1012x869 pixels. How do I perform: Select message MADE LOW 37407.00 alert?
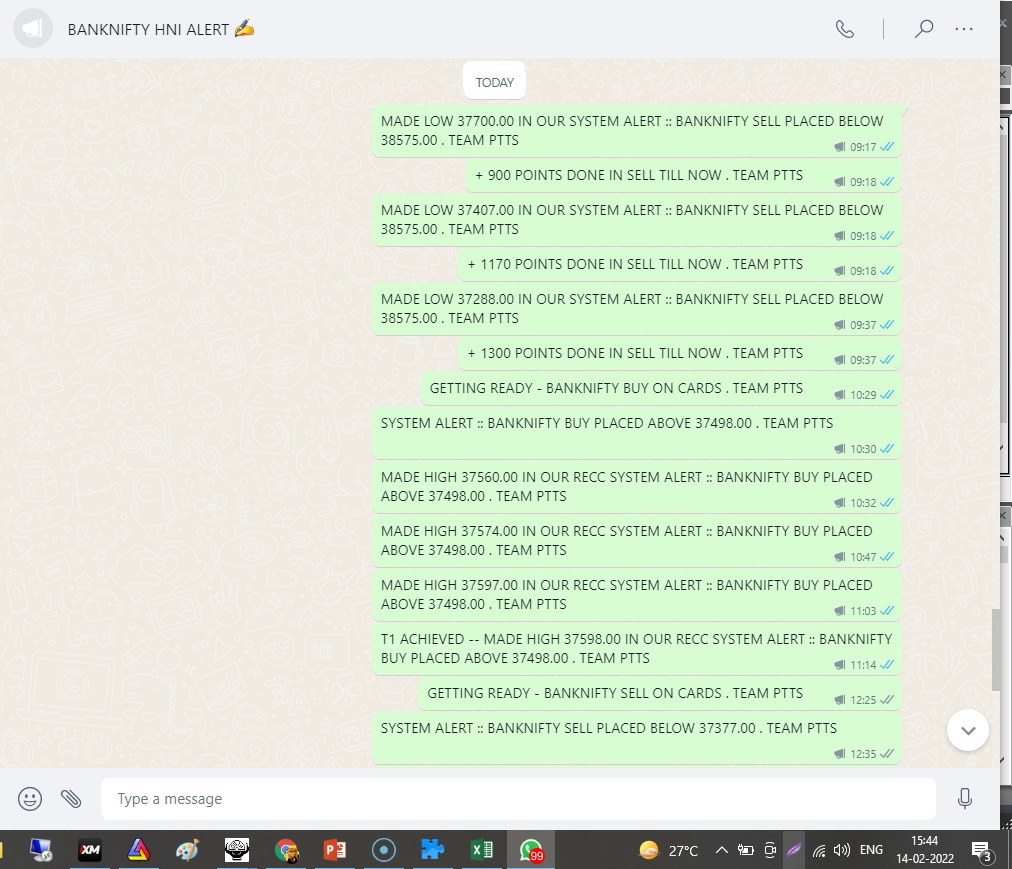coord(637,220)
